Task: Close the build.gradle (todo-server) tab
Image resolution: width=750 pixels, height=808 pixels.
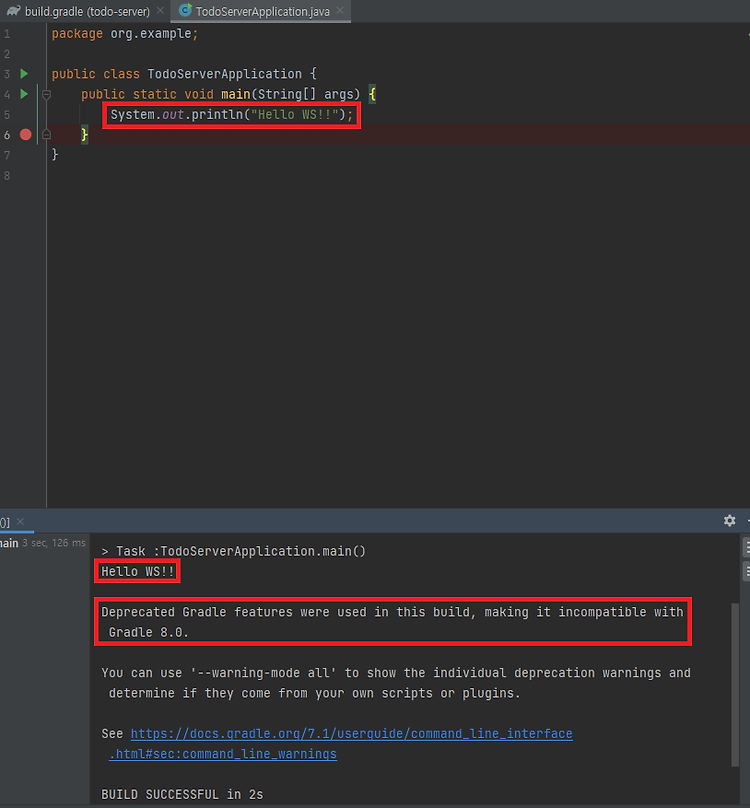Action: tap(160, 10)
